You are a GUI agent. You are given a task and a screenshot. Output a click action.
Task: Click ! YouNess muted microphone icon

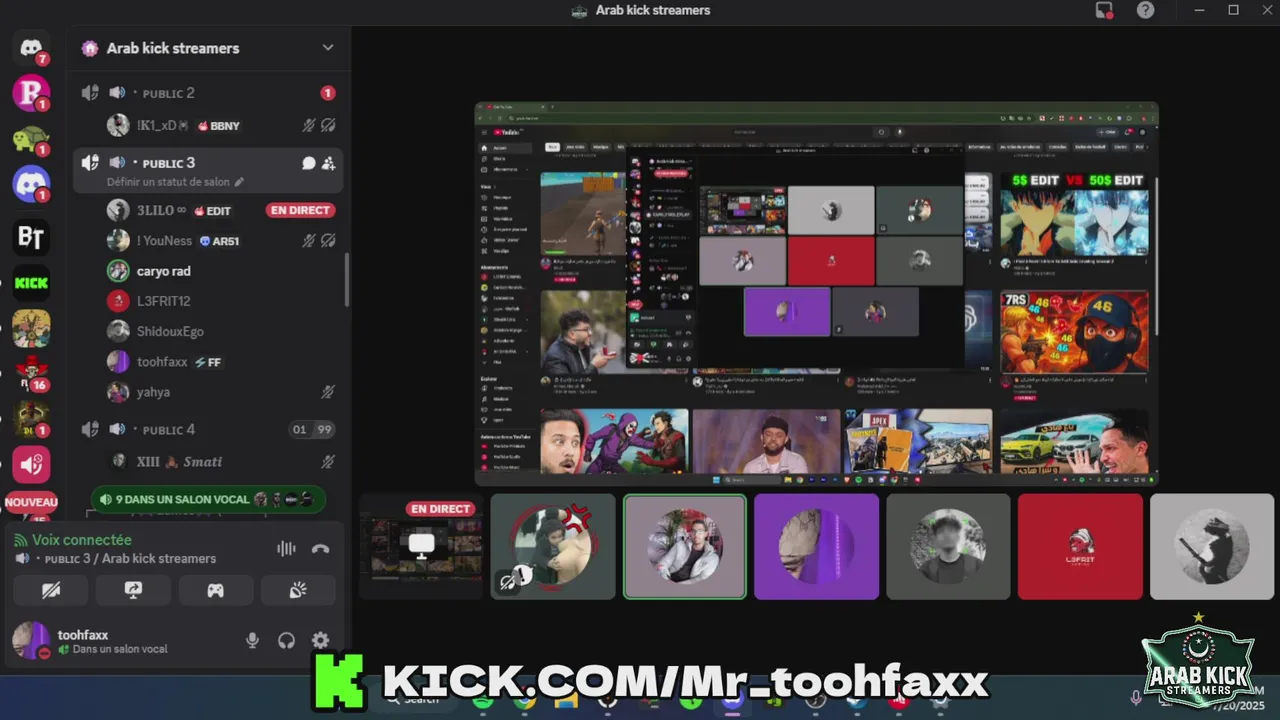(309, 241)
